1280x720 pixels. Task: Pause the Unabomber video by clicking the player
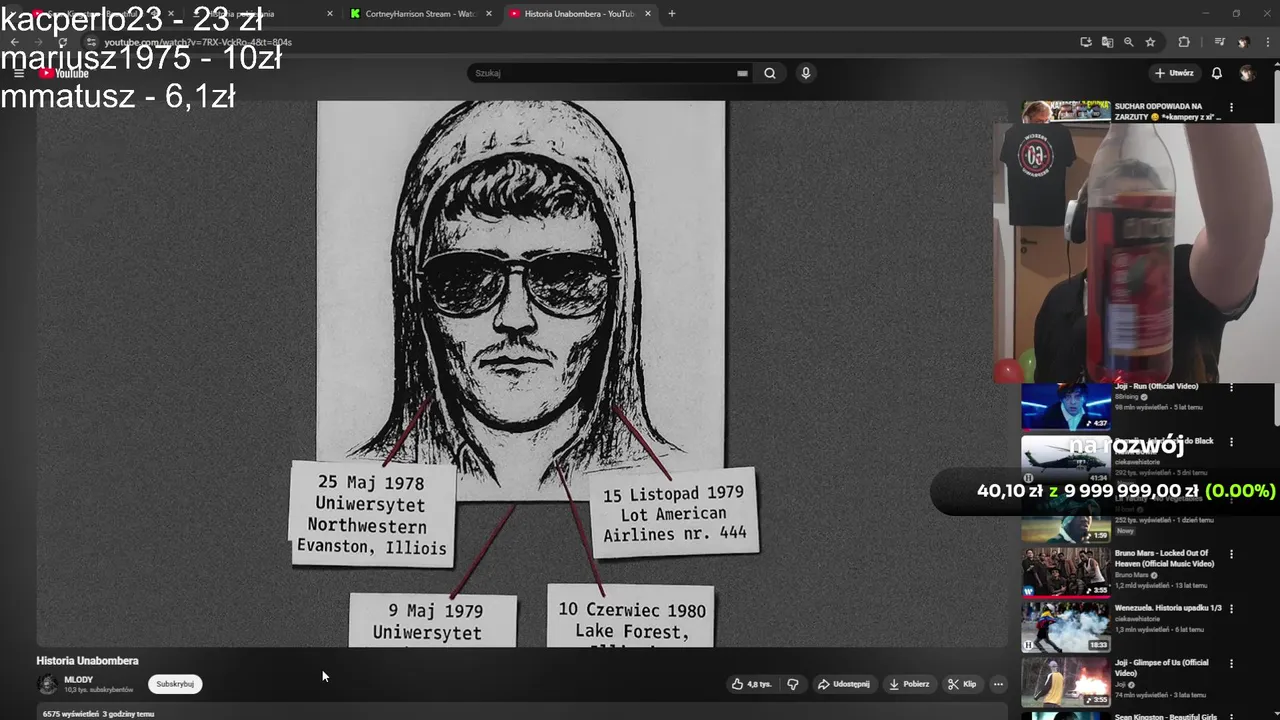click(x=521, y=373)
